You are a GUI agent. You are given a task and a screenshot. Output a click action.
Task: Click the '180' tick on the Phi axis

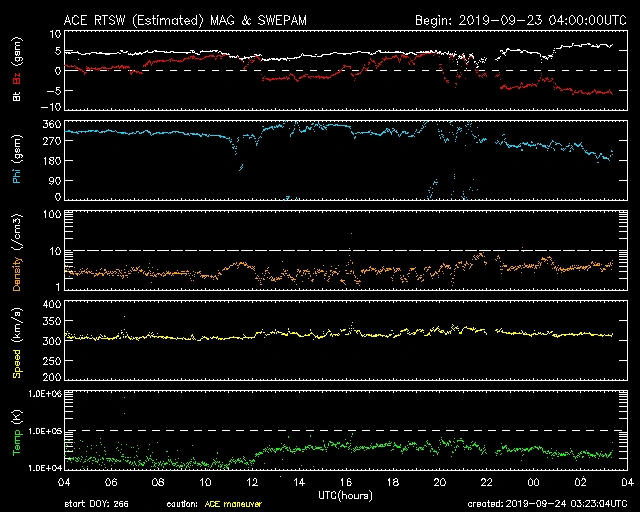coord(52,161)
